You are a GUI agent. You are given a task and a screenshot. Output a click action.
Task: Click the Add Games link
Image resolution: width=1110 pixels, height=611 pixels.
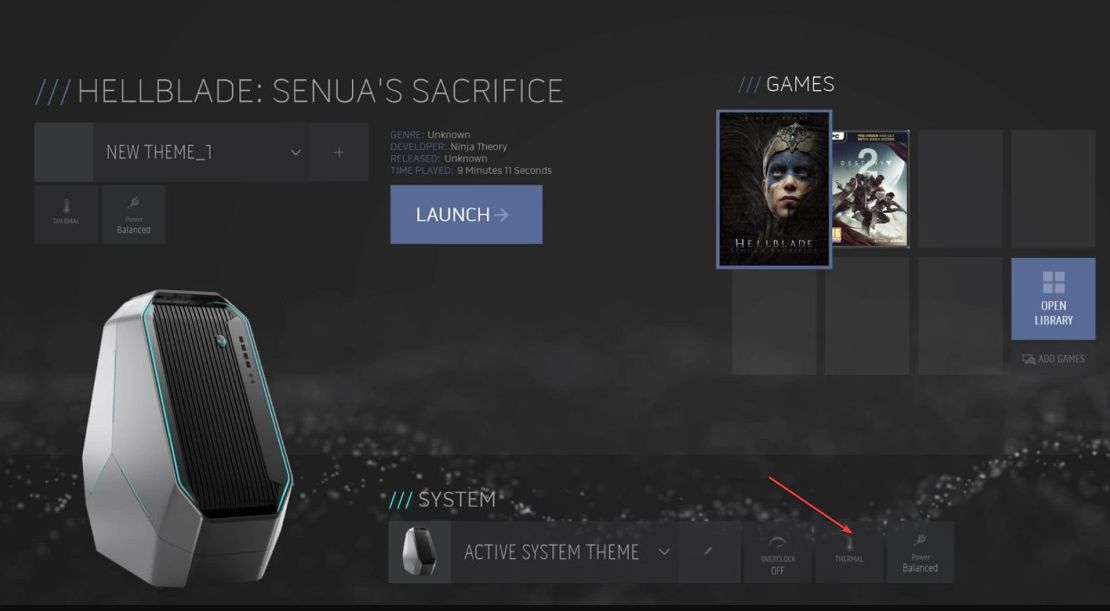(x=1053, y=359)
